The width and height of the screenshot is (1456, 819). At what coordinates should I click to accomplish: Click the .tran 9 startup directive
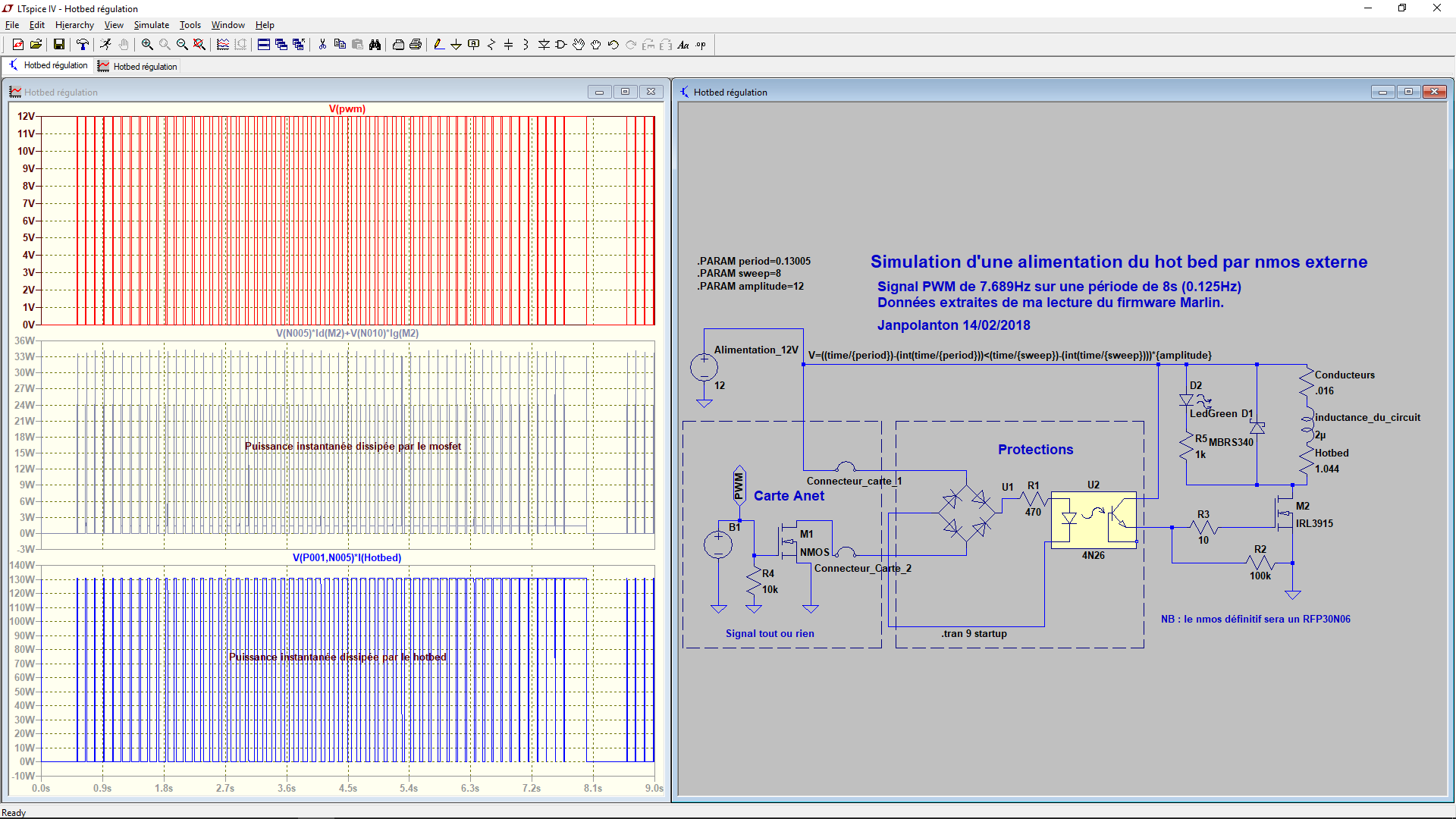pyautogui.click(x=974, y=634)
